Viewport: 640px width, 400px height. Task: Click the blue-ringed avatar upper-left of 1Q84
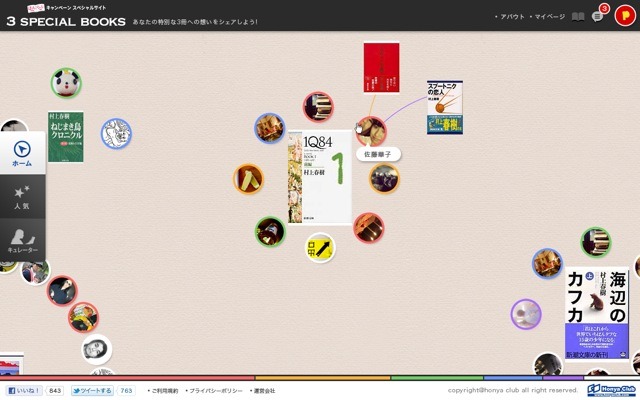pyautogui.click(x=269, y=128)
